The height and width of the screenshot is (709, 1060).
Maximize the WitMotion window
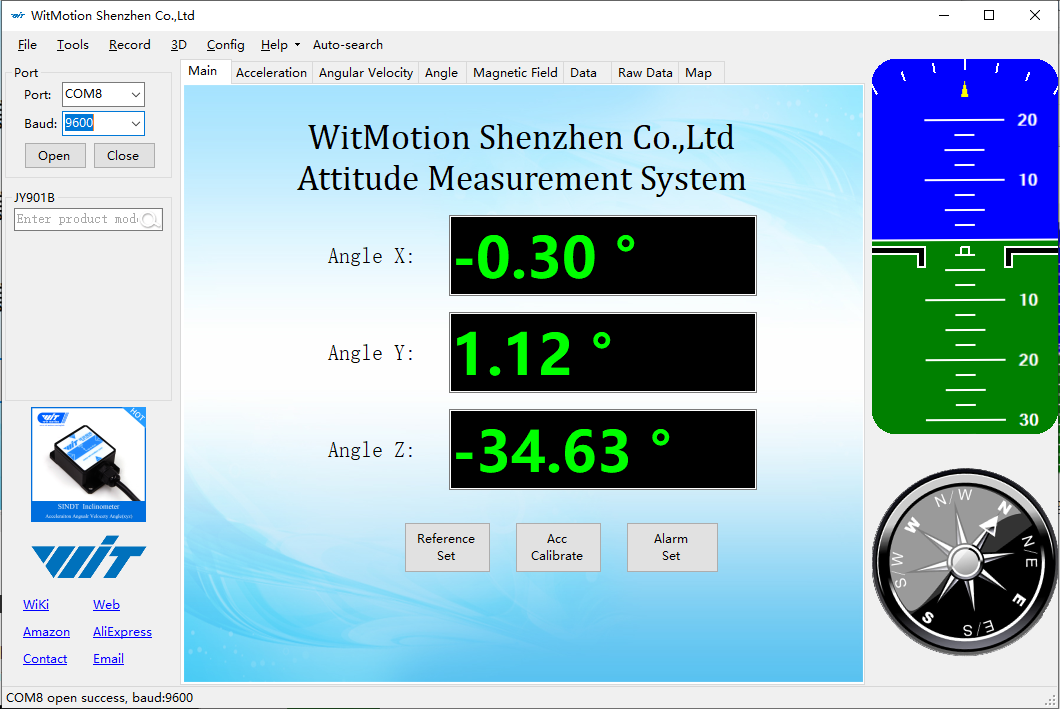[989, 16]
